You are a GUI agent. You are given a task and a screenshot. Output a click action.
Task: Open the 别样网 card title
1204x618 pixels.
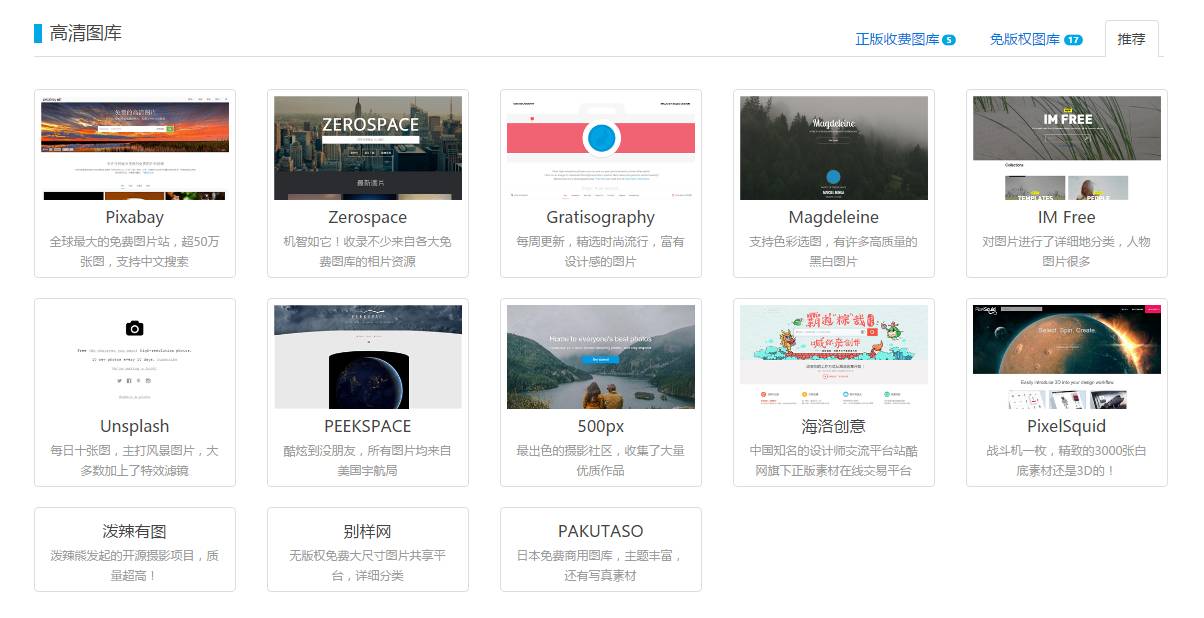(x=368, y=531)
